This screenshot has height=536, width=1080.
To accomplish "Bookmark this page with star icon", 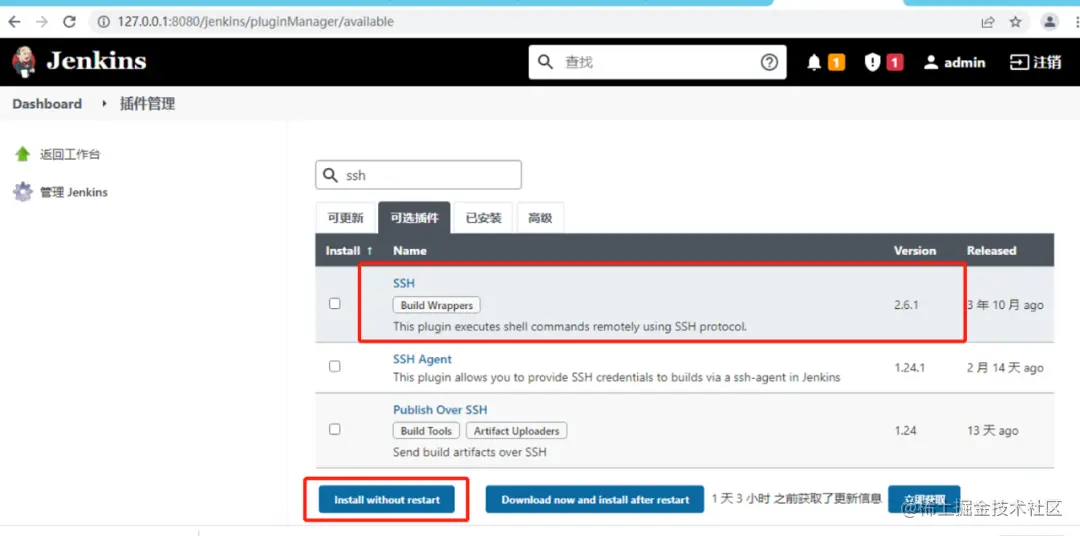I will (1015, 22).
